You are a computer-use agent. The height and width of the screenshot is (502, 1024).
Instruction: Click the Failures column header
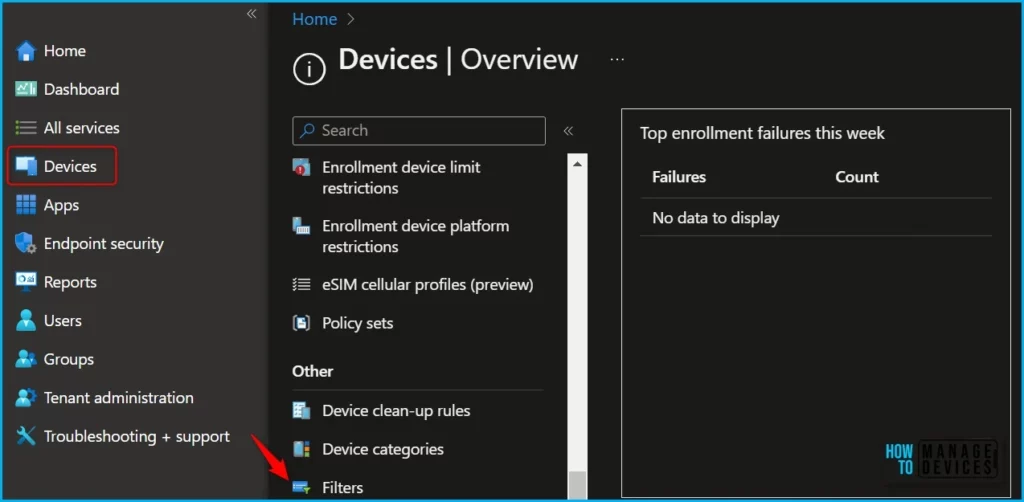coord(679,177)
